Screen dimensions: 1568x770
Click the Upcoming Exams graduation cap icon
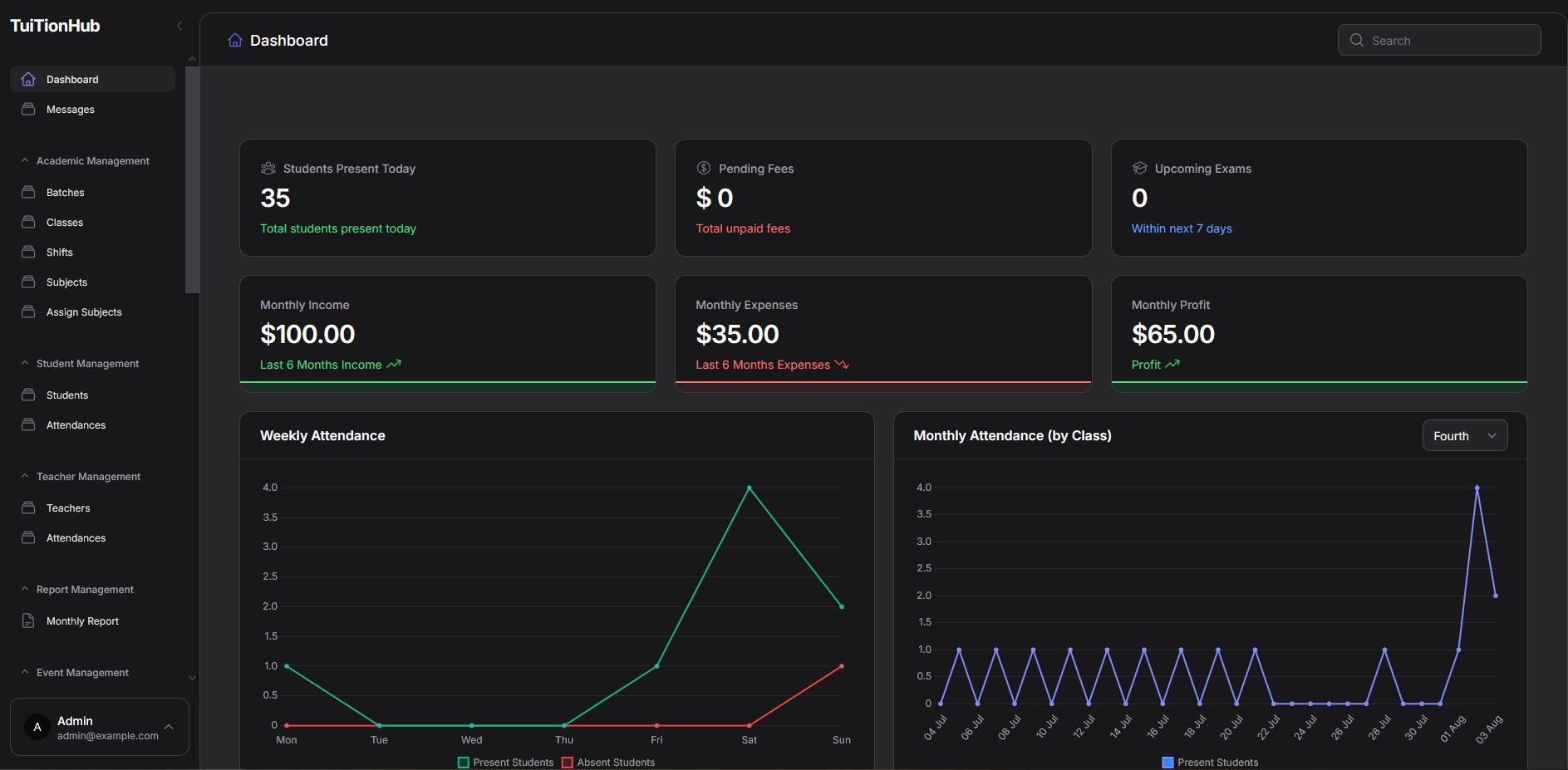pyautogui.click(x=1139, y=168)
